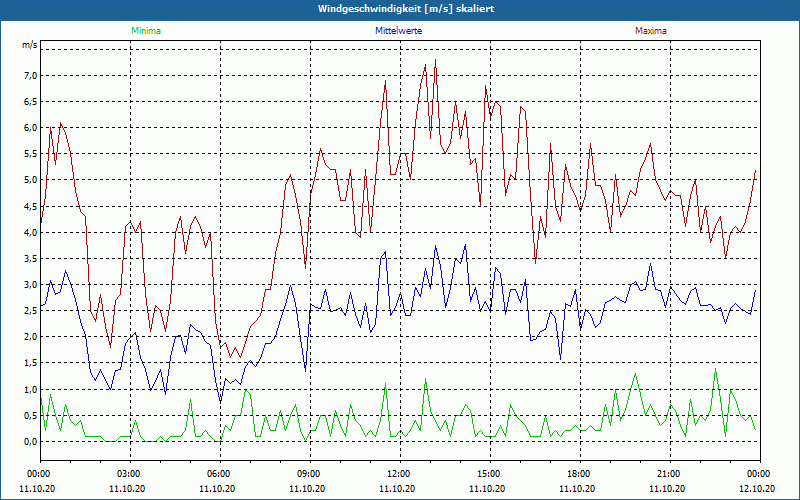Screen dimensions: 800x500
Task: Click the 12:00 time axis label
Action: [x=399, y=474]
